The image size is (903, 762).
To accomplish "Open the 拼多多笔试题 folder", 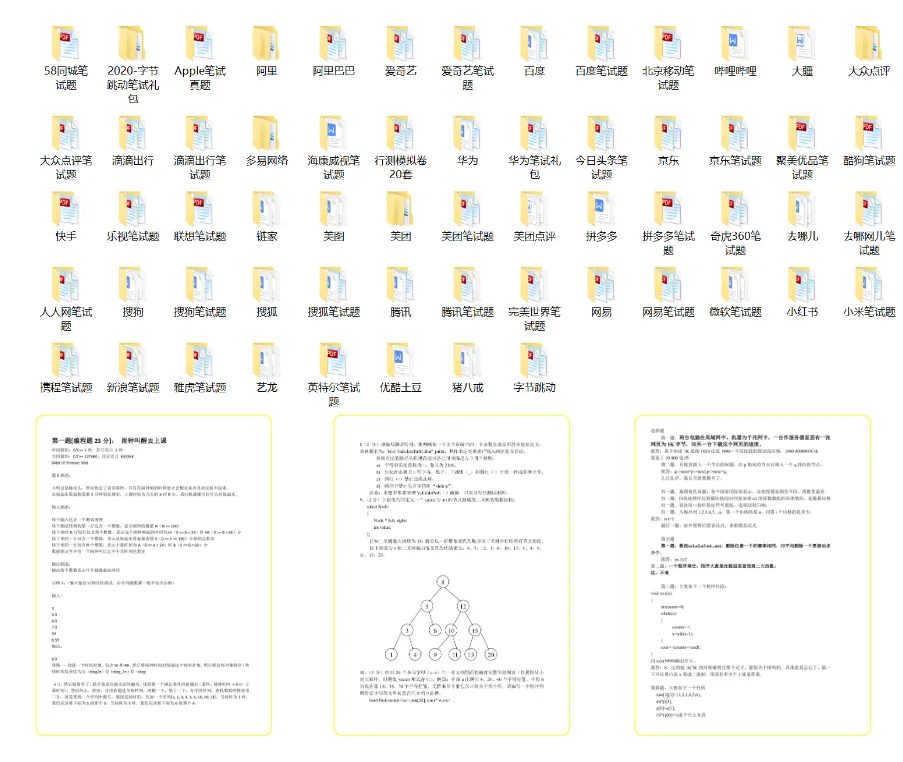I will (668, 209).
